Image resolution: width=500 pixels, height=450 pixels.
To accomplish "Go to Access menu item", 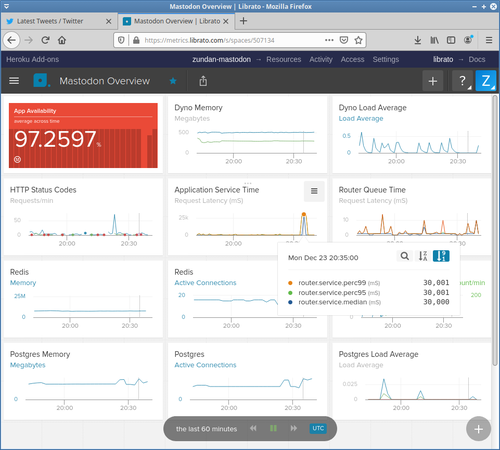I will (x=352, y=59).
